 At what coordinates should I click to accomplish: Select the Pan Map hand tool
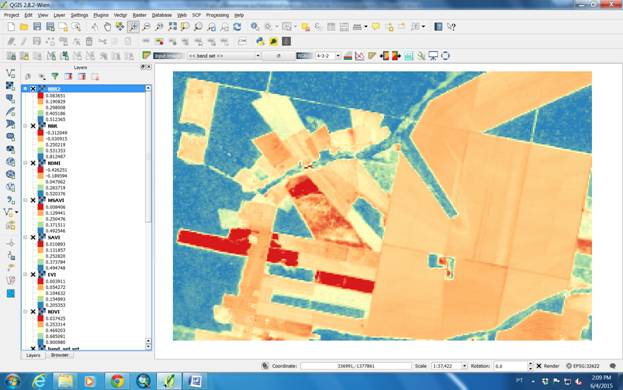(107, 27)
